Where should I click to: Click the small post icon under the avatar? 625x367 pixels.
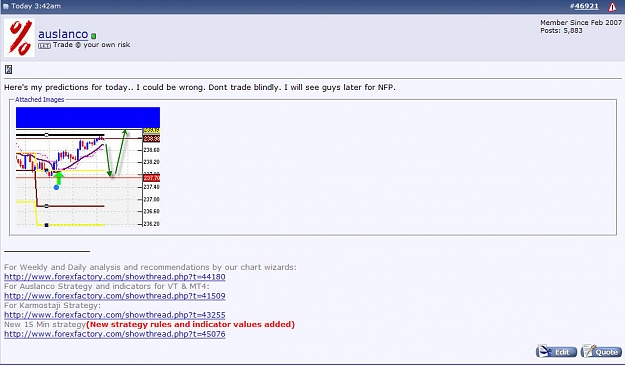click(x=8, y=70)
